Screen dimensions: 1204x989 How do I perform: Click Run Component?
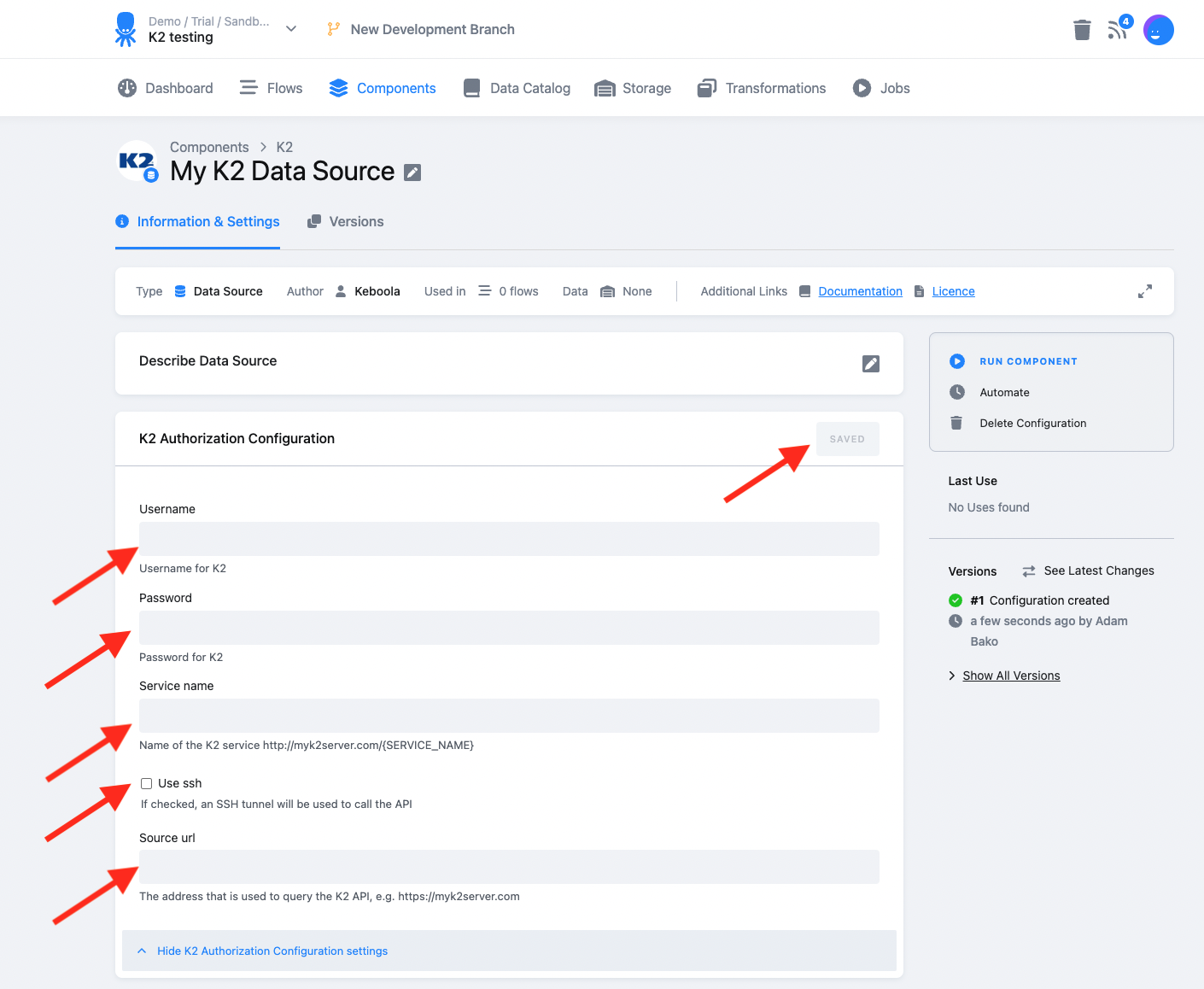[x=1028, y=361]
